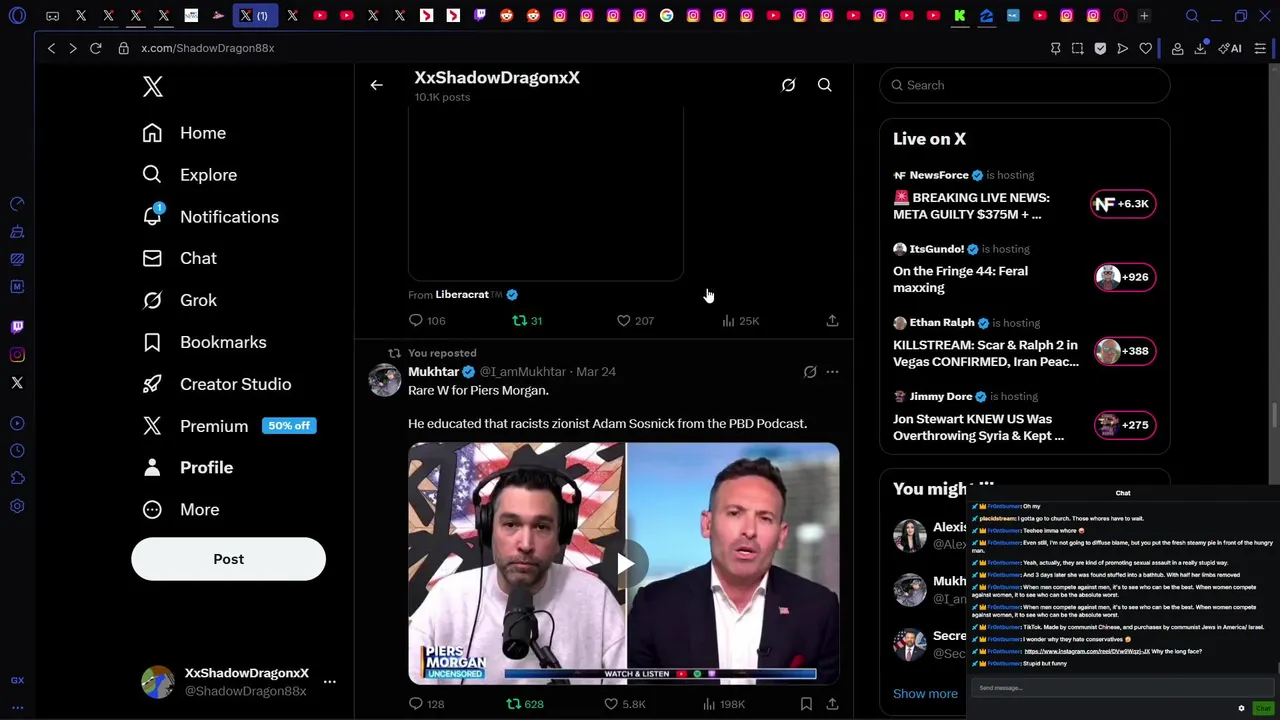Image resolution: width=1280 pixels, height=720 pixels.
Task: Click the +275 listeners badge
Action: [x=1124, y=425]
